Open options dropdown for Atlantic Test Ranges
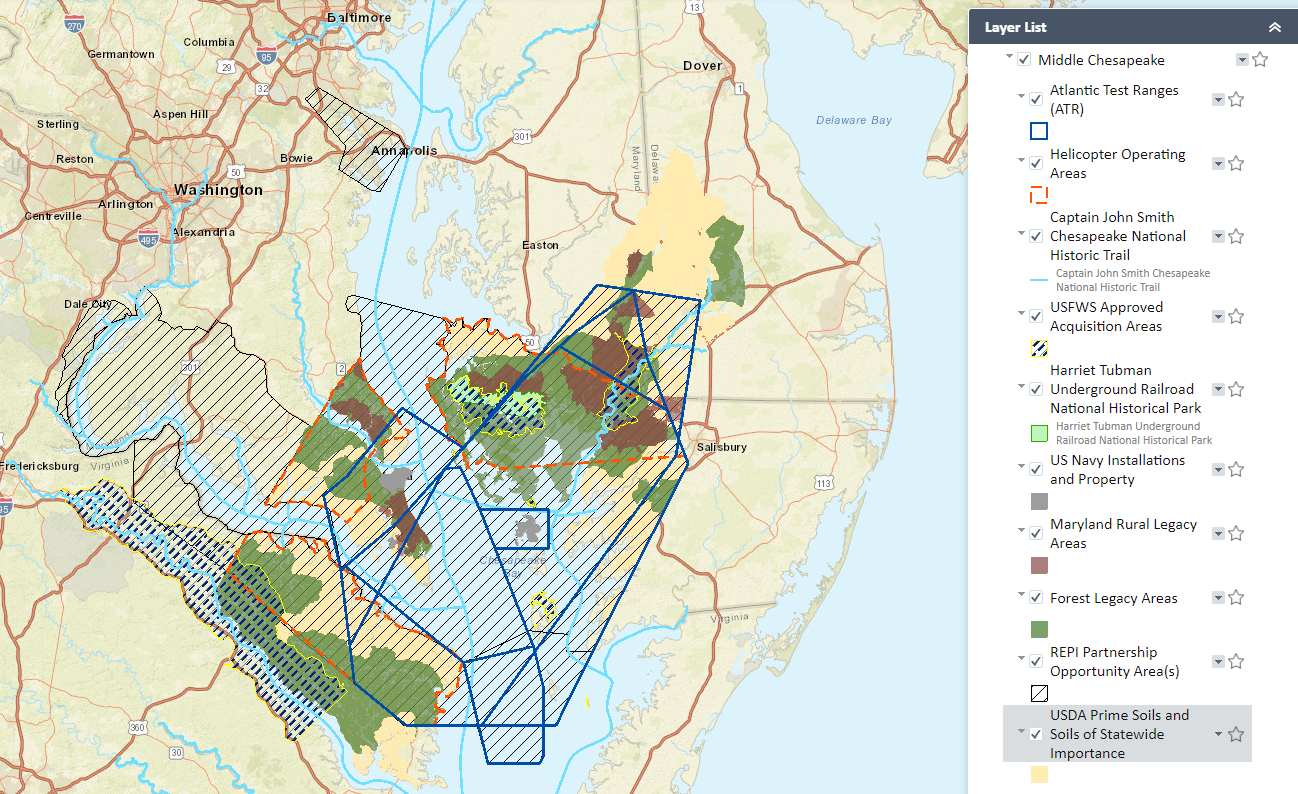The height and width of the screenshot is (794, 1298). pyautogui.click(x=1218, y=100)
